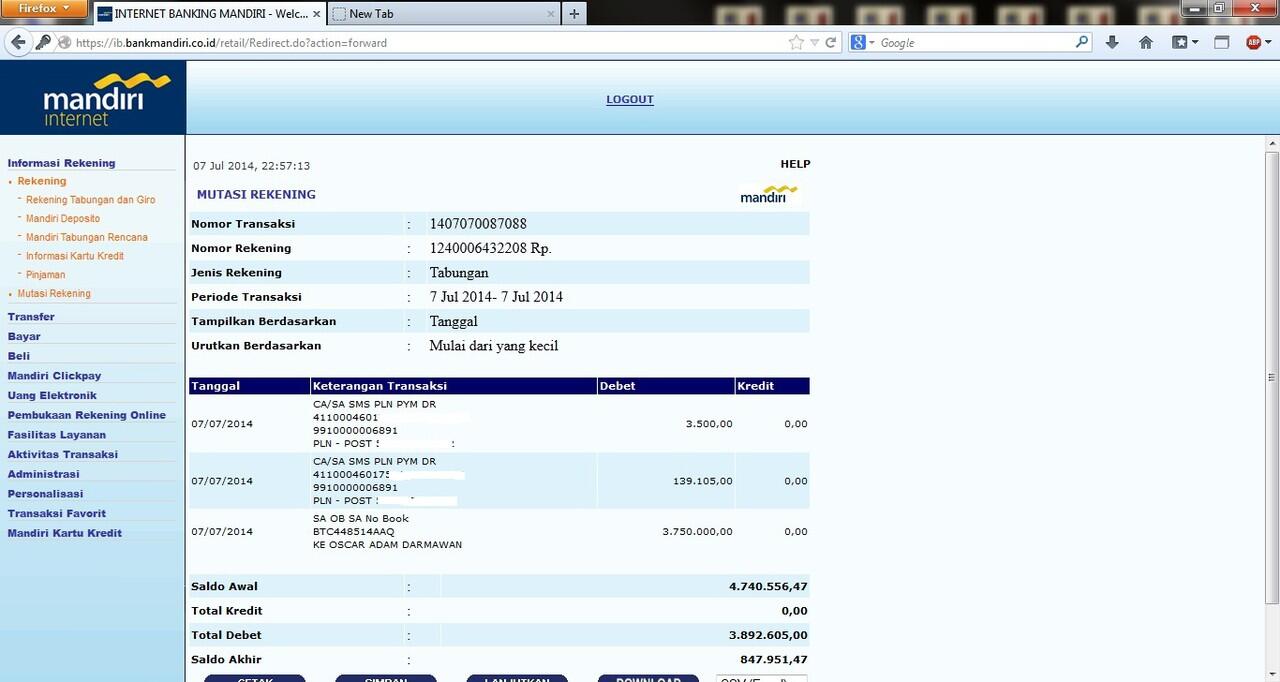Open the Transfer menu in sidebar

[x=31, y=317]
